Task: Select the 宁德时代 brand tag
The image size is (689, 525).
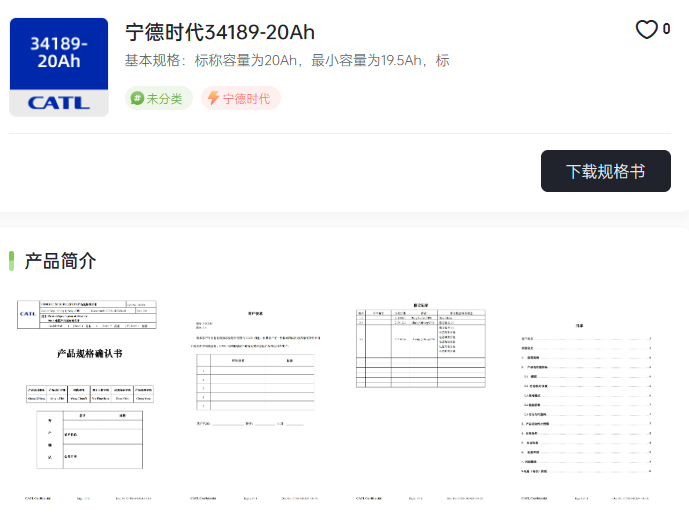Action: click(241, 98)
